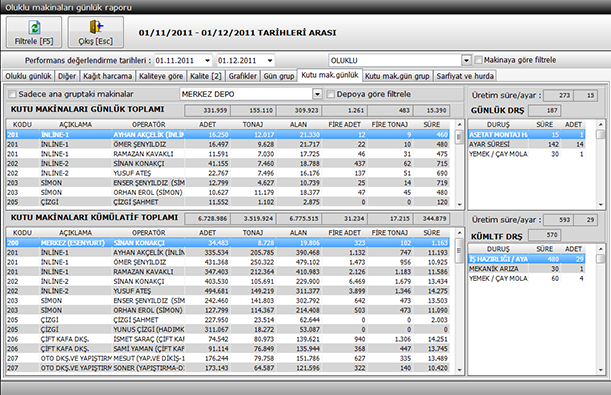Select ASETAT MONTAJ row in daily DURUŞ list

pyautogui.click(x=527, y=135)
